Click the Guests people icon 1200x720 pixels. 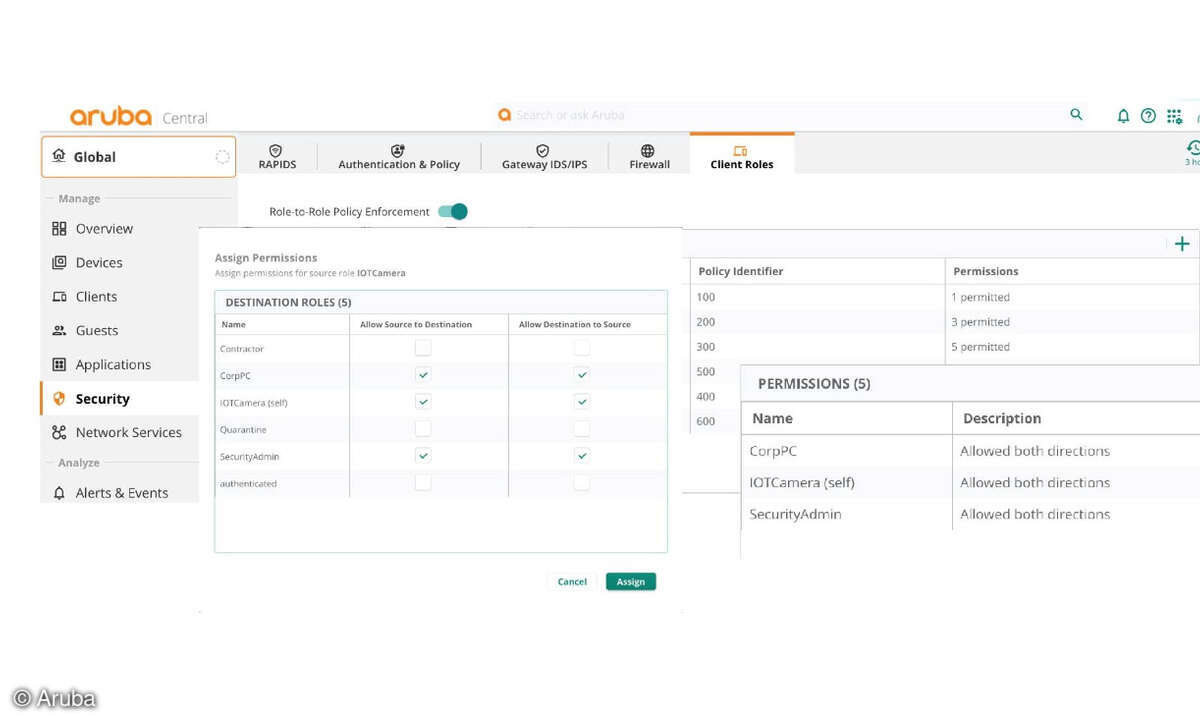(59, 331)
